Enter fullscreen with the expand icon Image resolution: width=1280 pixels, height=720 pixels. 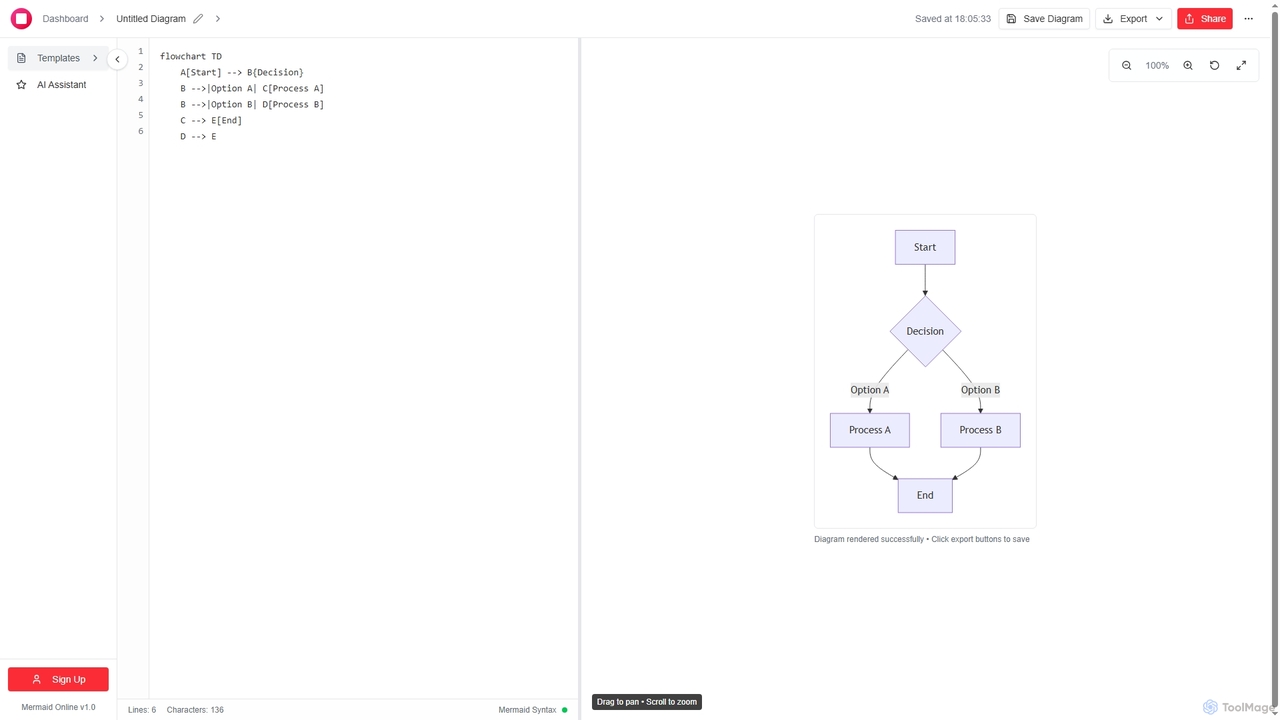click(x=1241, y=65)
